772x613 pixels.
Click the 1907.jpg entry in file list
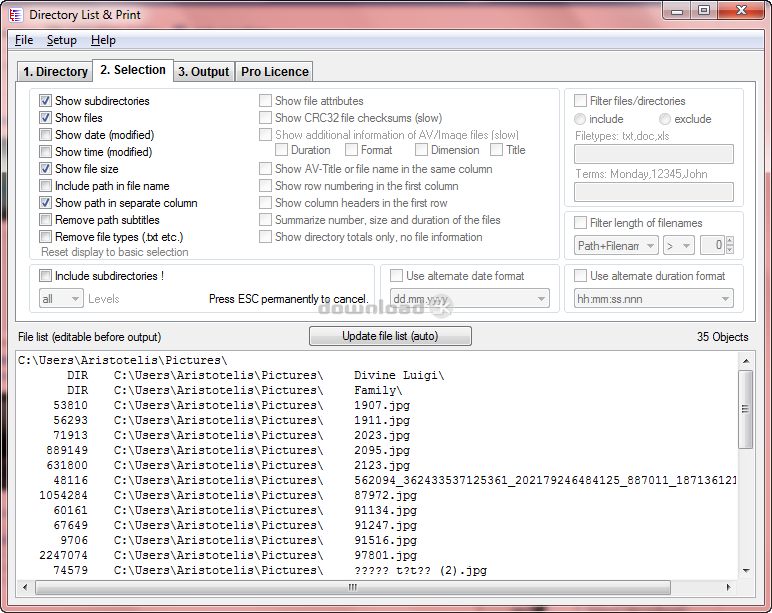tap(382, 405)
